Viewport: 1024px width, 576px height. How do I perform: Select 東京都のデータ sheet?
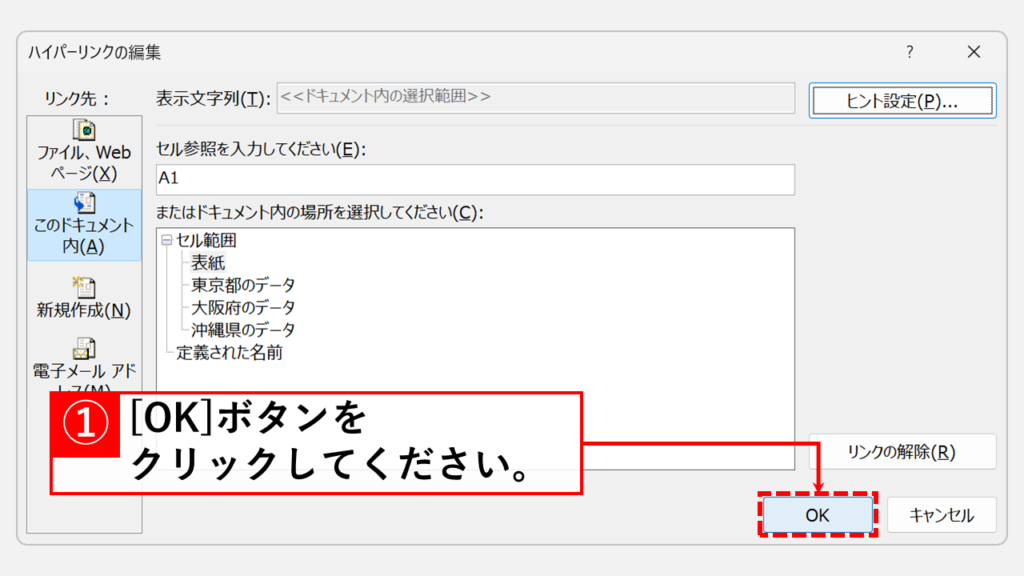[x=243, y=285]
